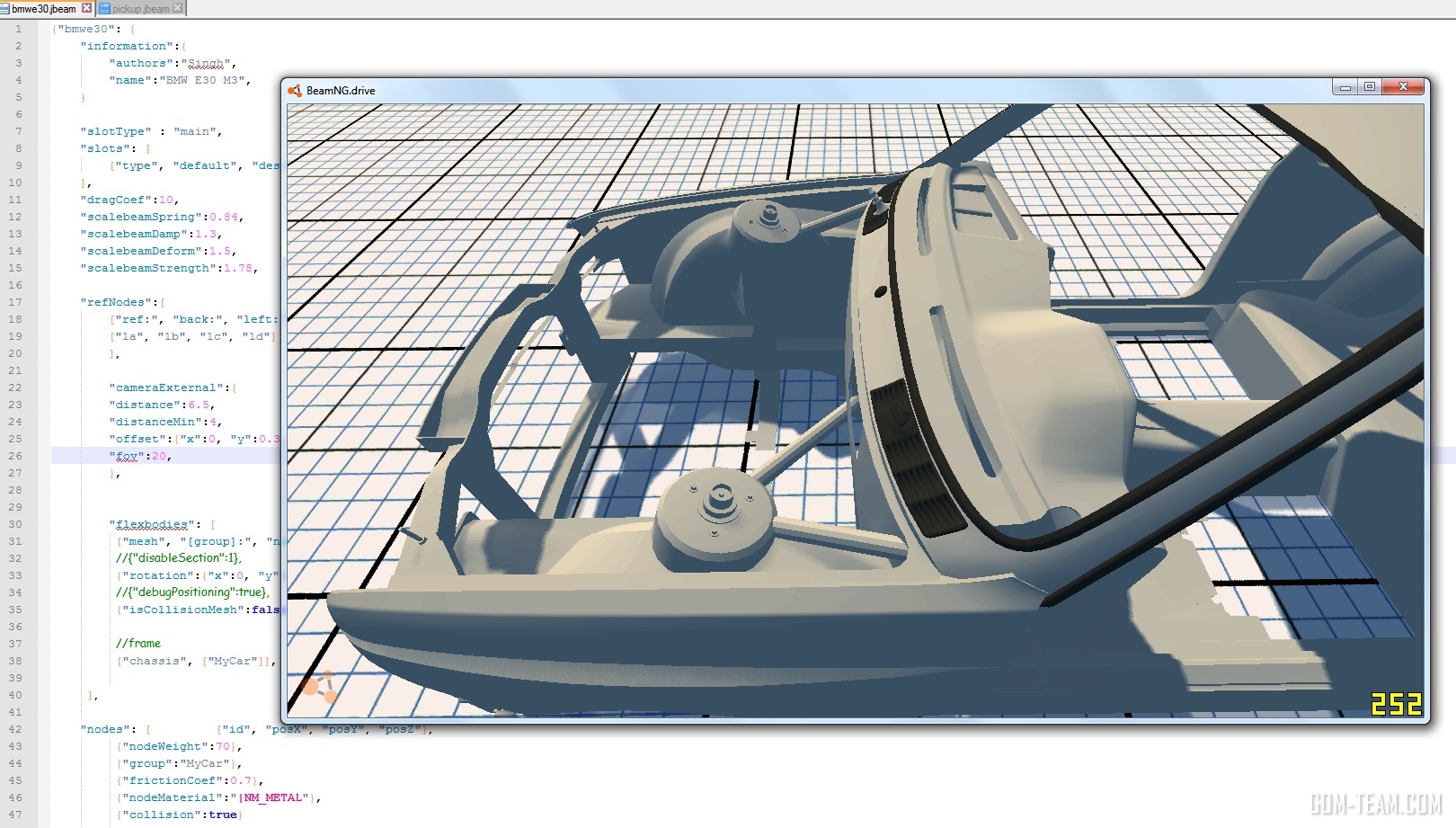Click the "scalebeamStrength":1.78 line
The image size is (1456, 828).
169,268
